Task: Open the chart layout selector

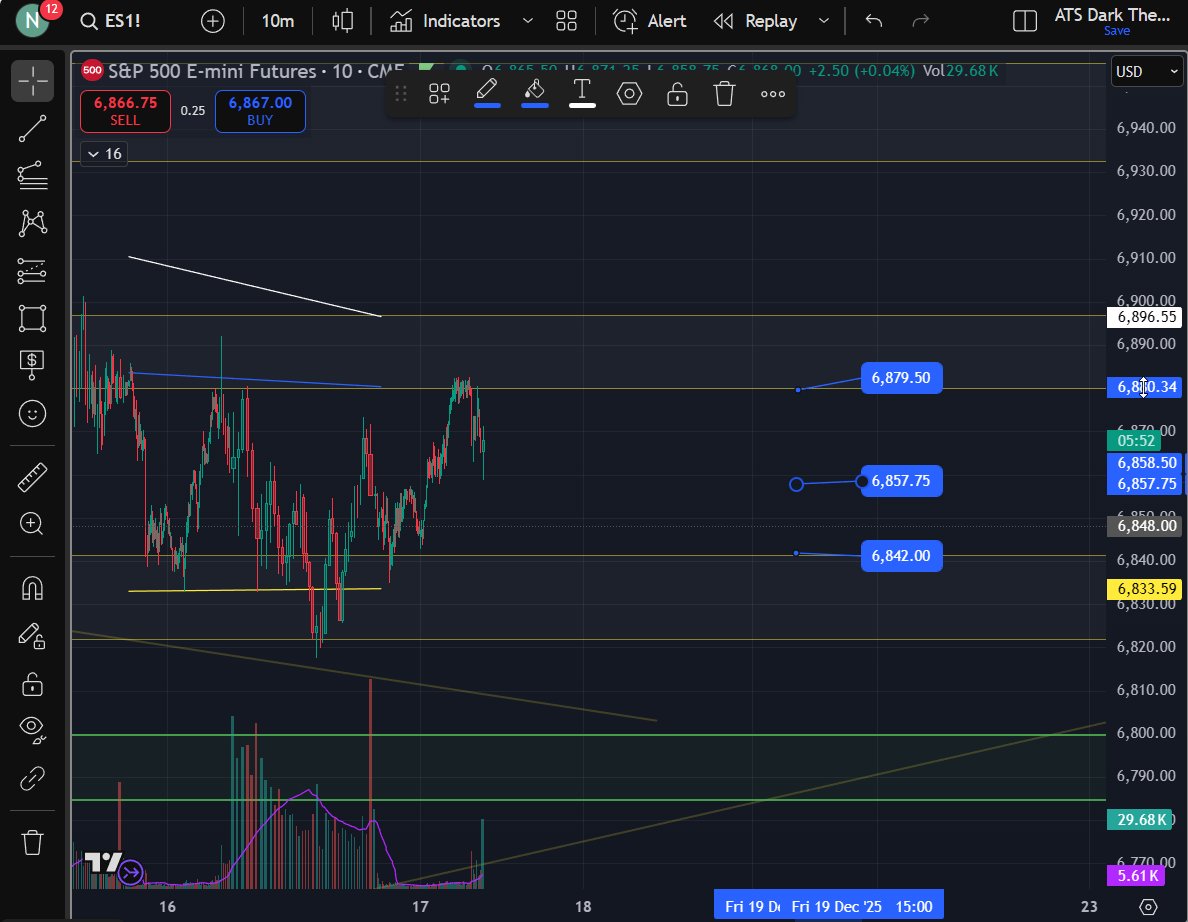Action: pos(1024,21)
